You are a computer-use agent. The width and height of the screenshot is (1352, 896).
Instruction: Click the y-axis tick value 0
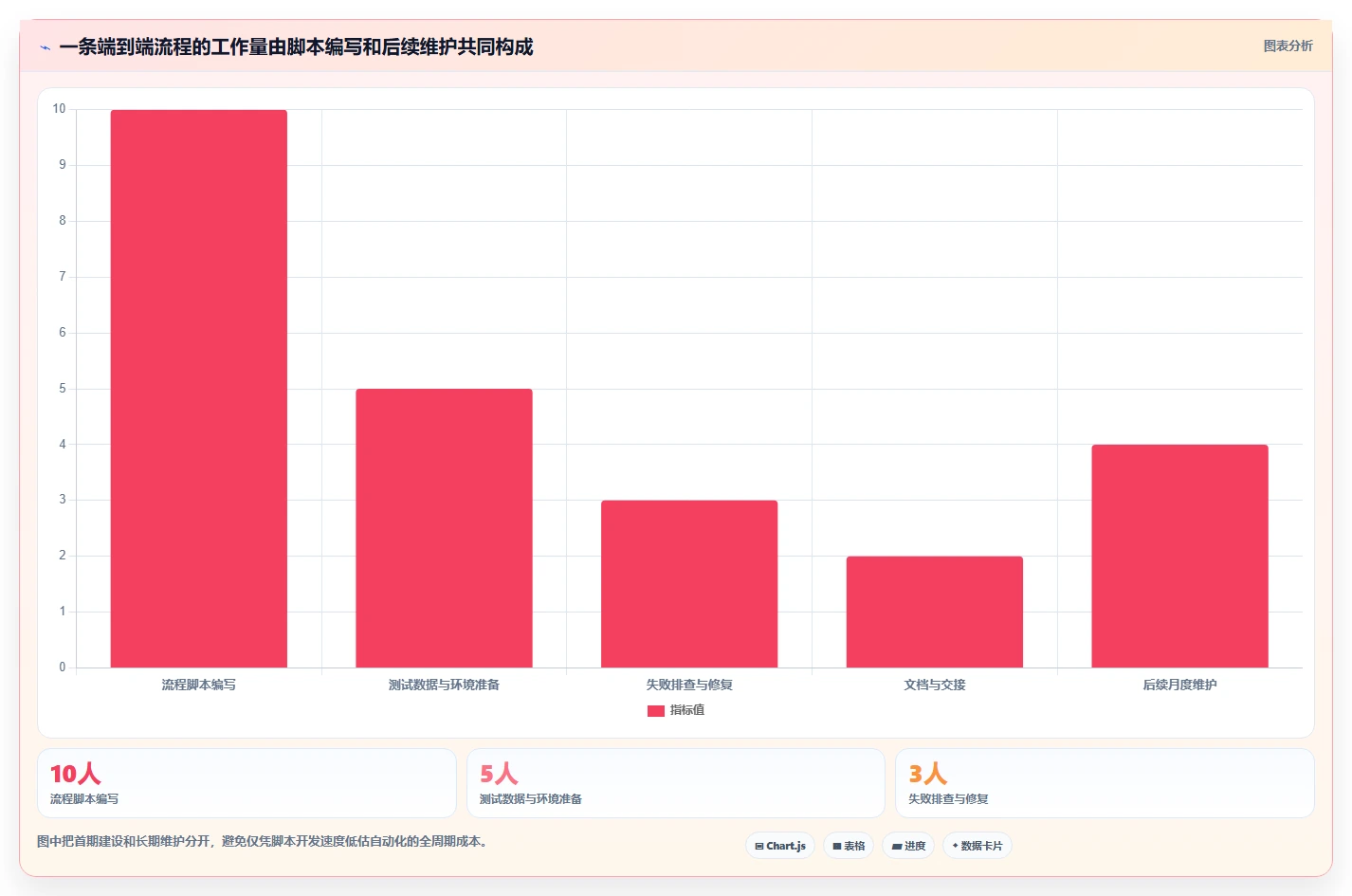(x=63, y=667)
